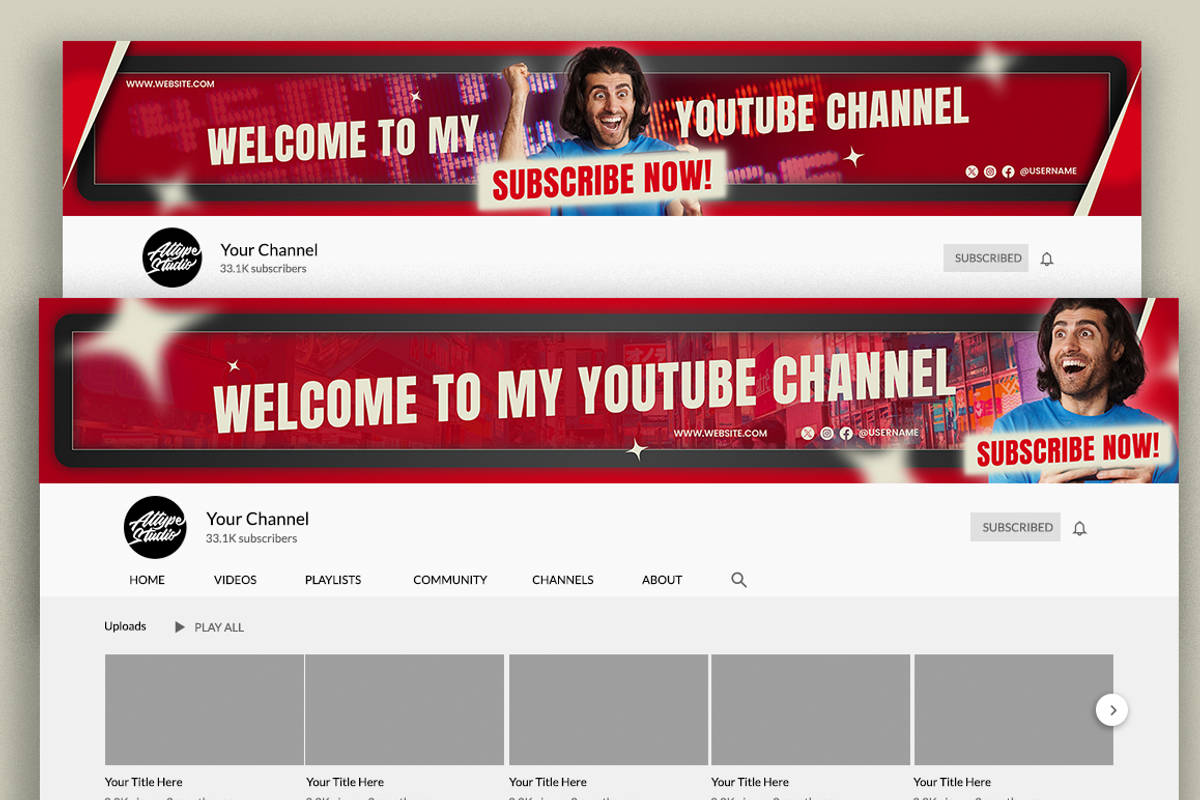Screen dimensions: 1200x800
Task: Switch to the VIDEOS tab
Action: (235, 580)
